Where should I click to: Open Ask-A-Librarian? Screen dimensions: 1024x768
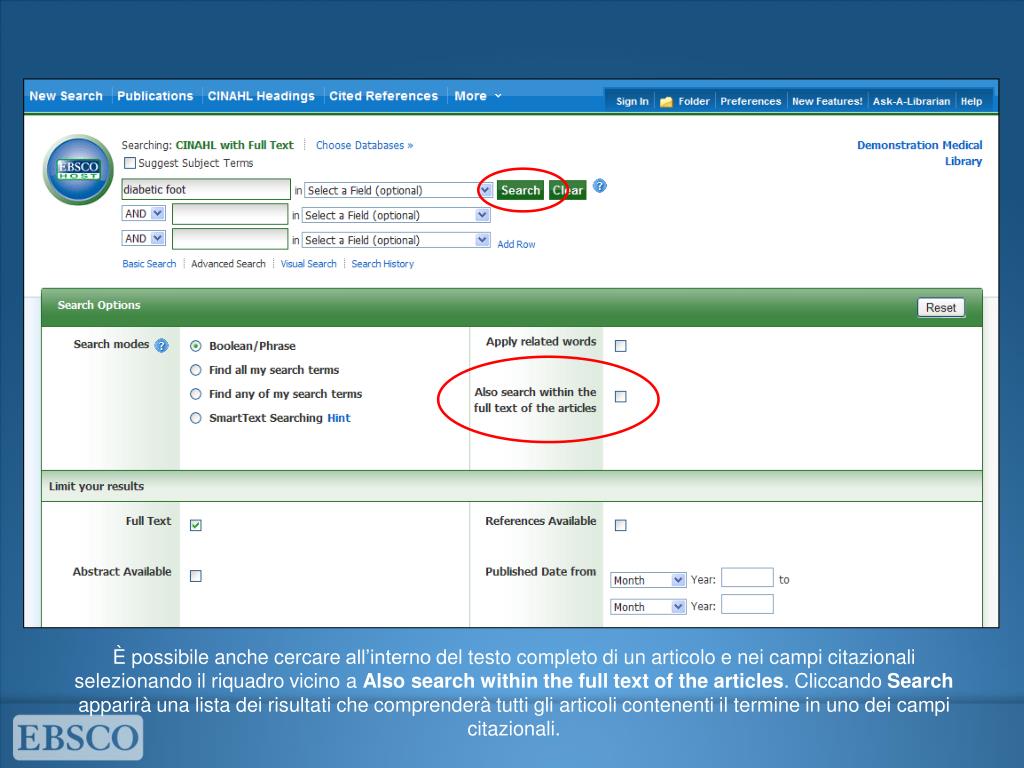(911, 101)
